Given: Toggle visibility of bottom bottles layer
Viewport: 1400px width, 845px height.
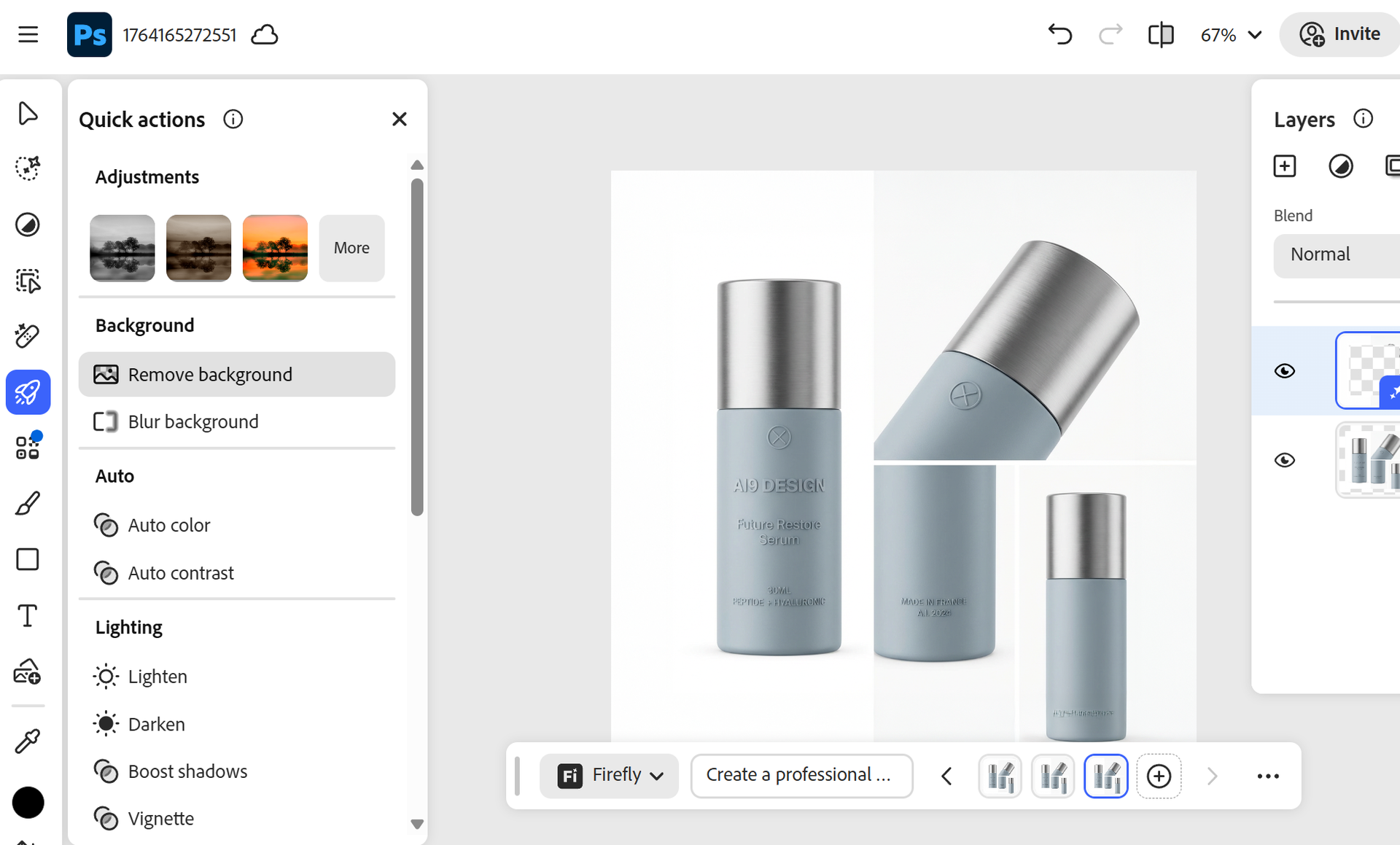Looking at the screenshot, I should pos(1284,460).
